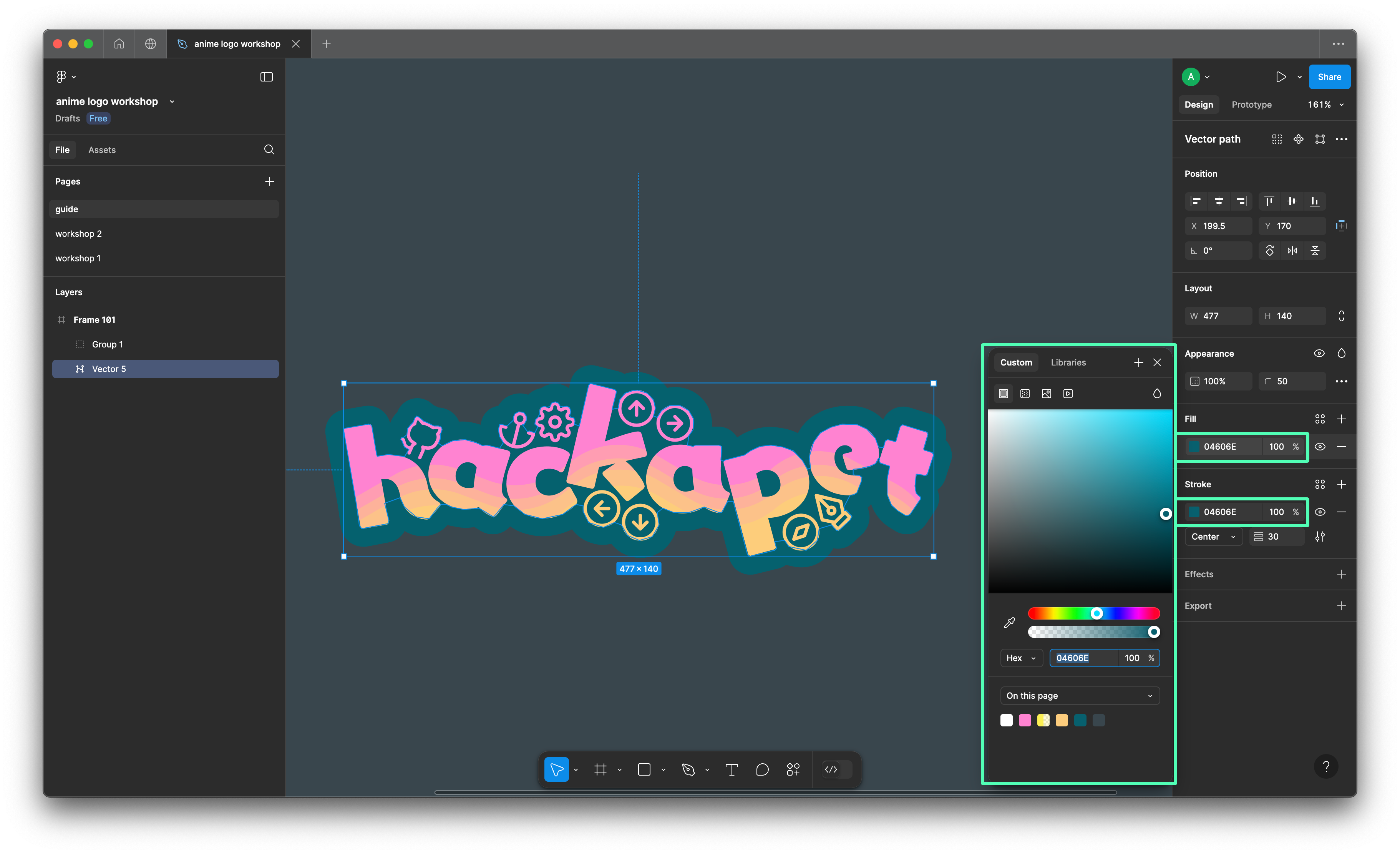
Task: Open the workshop 2 page
Action: (x=78, y=234)
